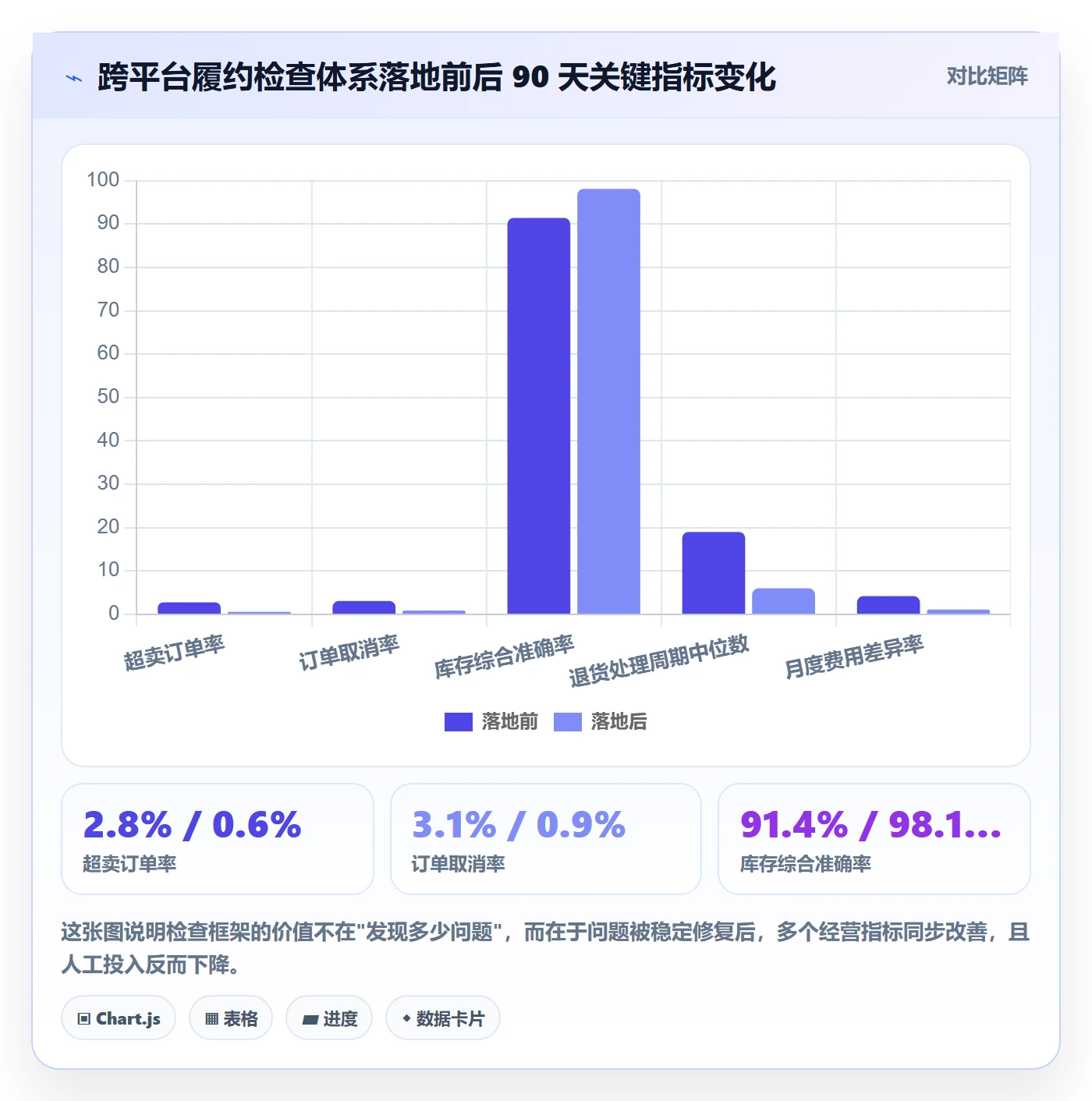1092x1101 pixels.
Task: Click the 进度 chip bar icon
Action: point(310,1019)
